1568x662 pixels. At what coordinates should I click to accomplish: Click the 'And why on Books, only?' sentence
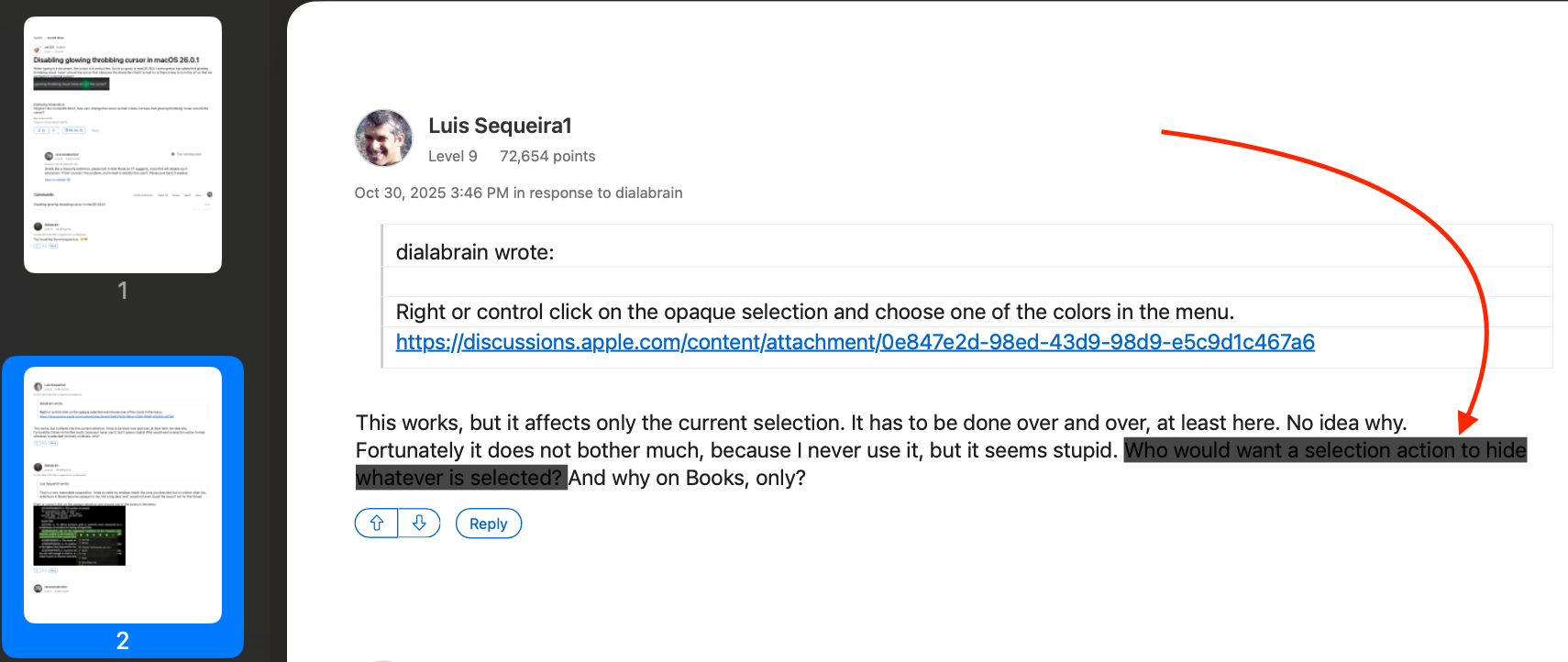(x=687, y=478)
